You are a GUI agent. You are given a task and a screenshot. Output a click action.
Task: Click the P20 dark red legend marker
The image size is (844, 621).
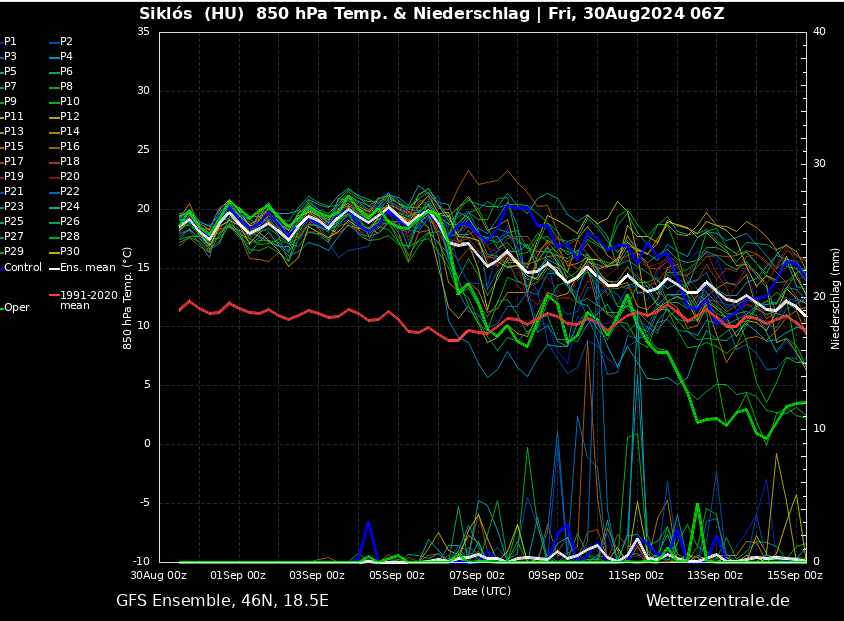54,177
